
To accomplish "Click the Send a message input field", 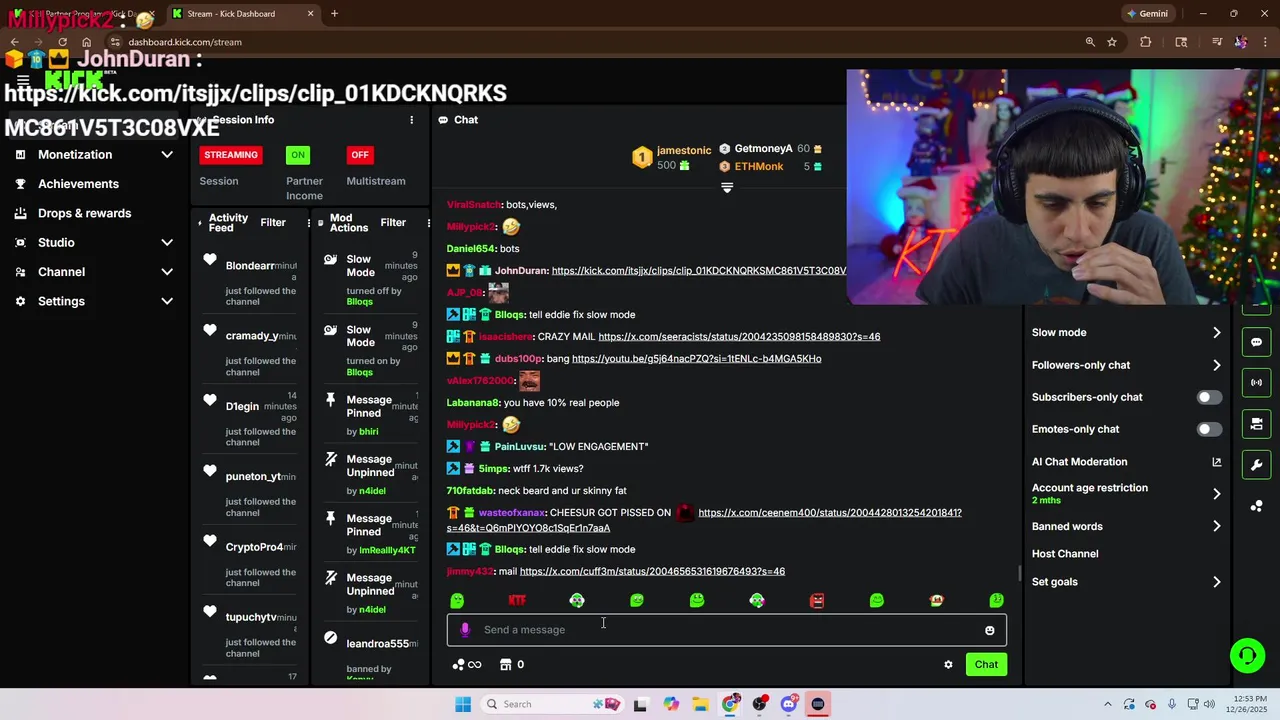I will pyautogui.click(x=727, y=630).
